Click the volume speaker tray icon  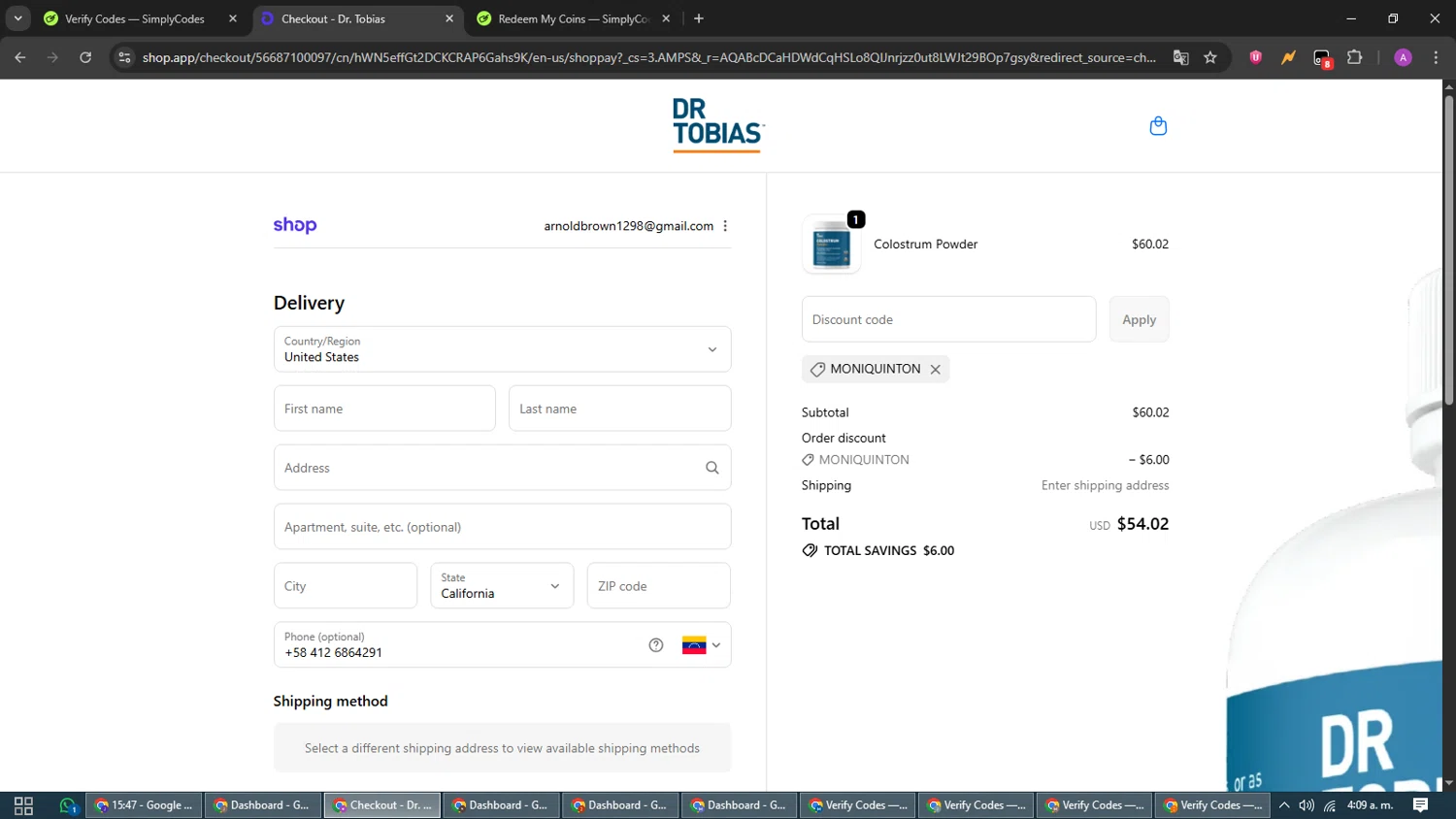point(1307,805)
